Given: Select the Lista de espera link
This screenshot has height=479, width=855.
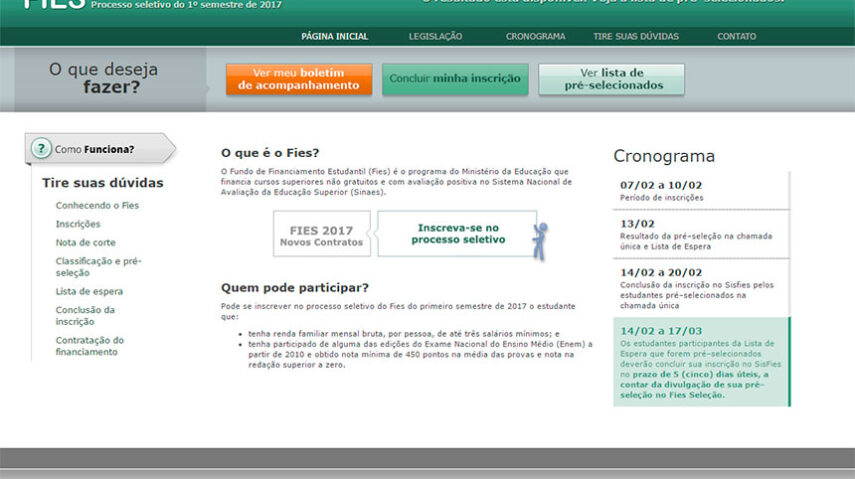Looking at the screenshot, I should [x=89, y=291].
